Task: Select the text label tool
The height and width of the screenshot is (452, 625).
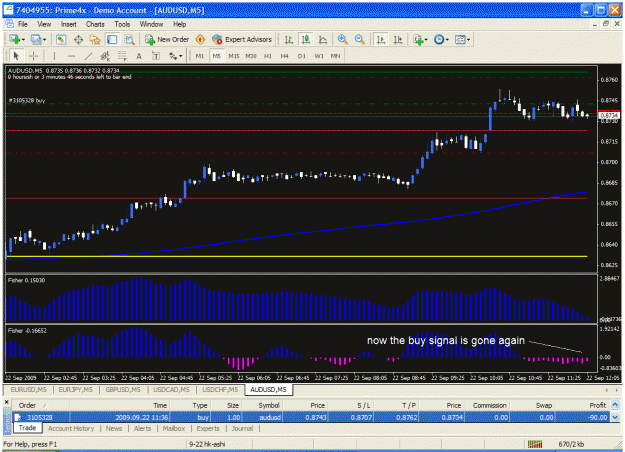Action: (x=156, y=56)
